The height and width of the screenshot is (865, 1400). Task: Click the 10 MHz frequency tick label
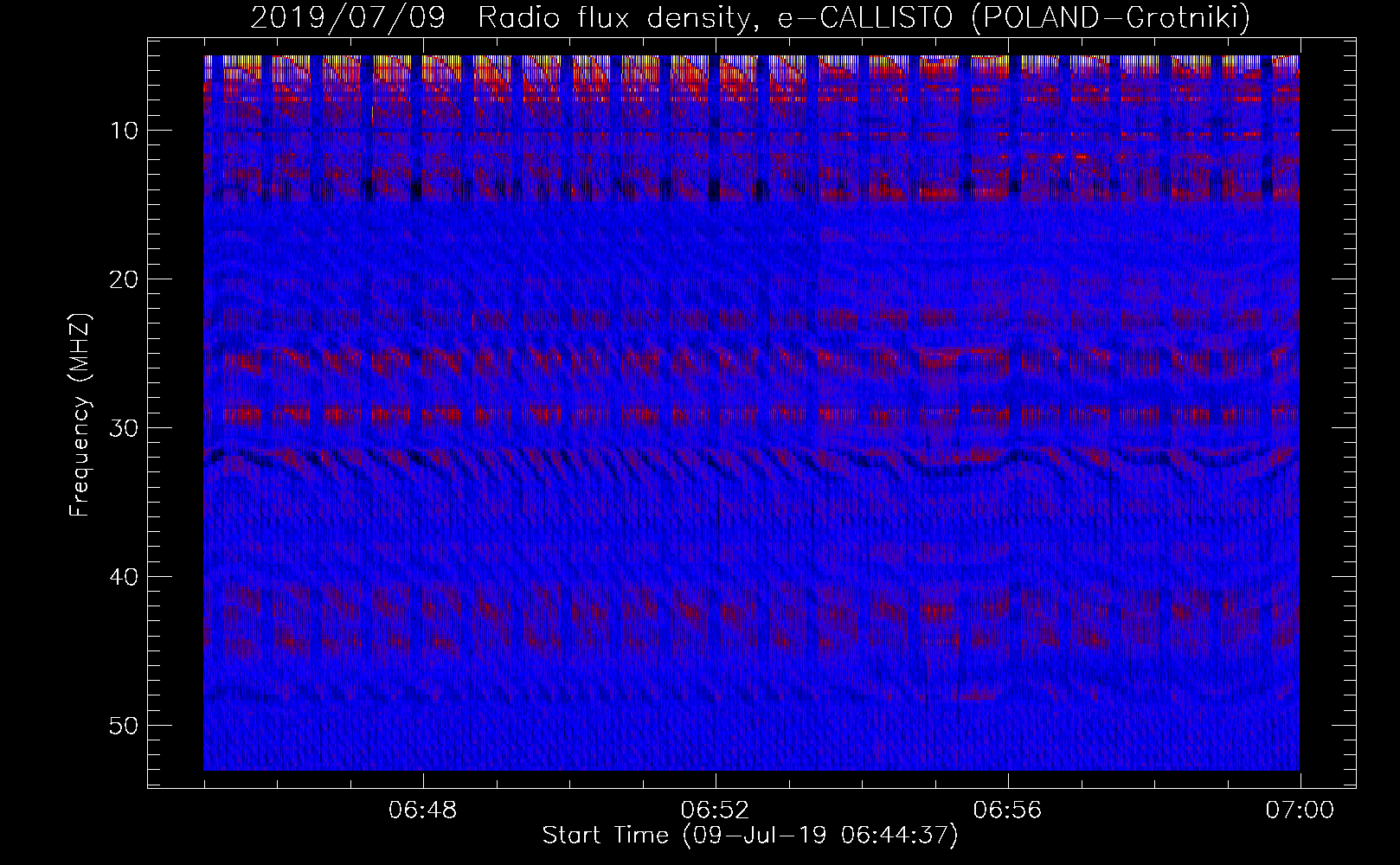coord(124,130)
